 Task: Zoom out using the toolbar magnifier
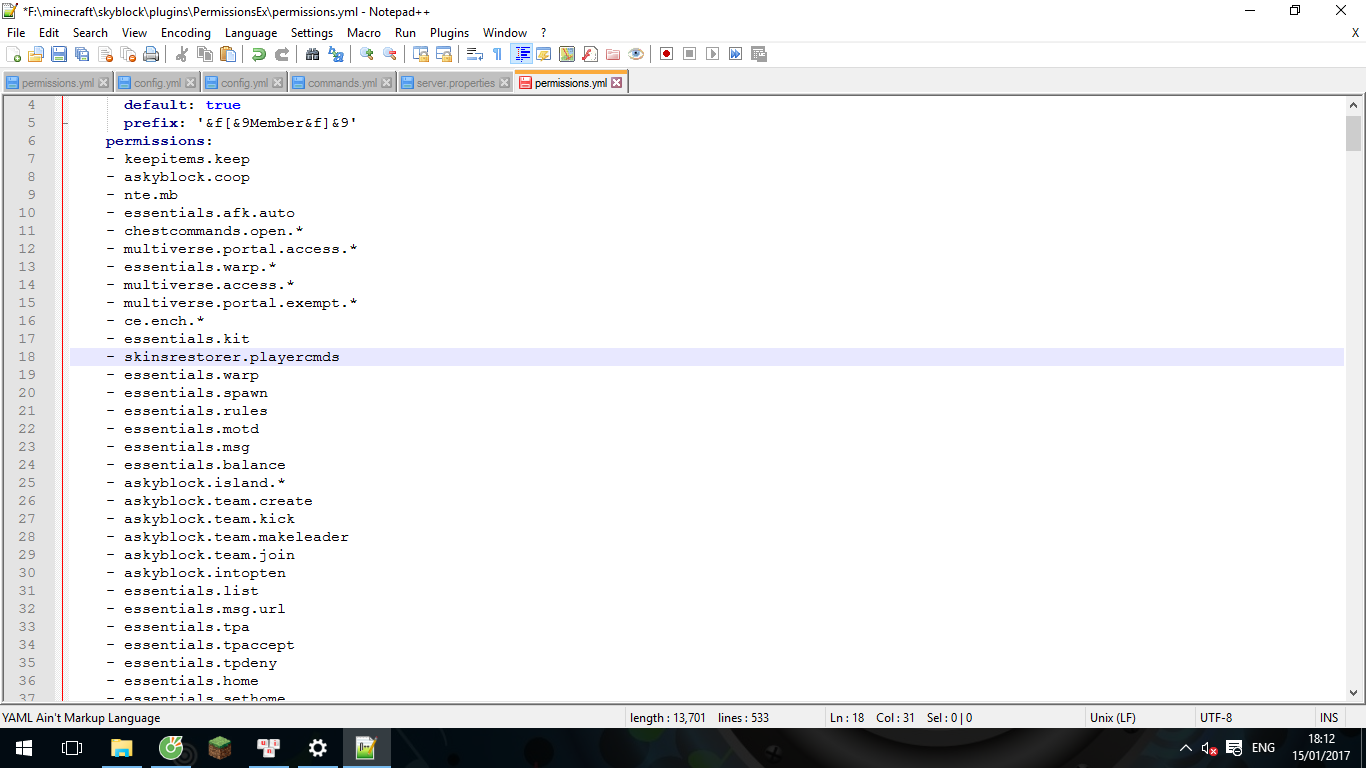[390, 54]
